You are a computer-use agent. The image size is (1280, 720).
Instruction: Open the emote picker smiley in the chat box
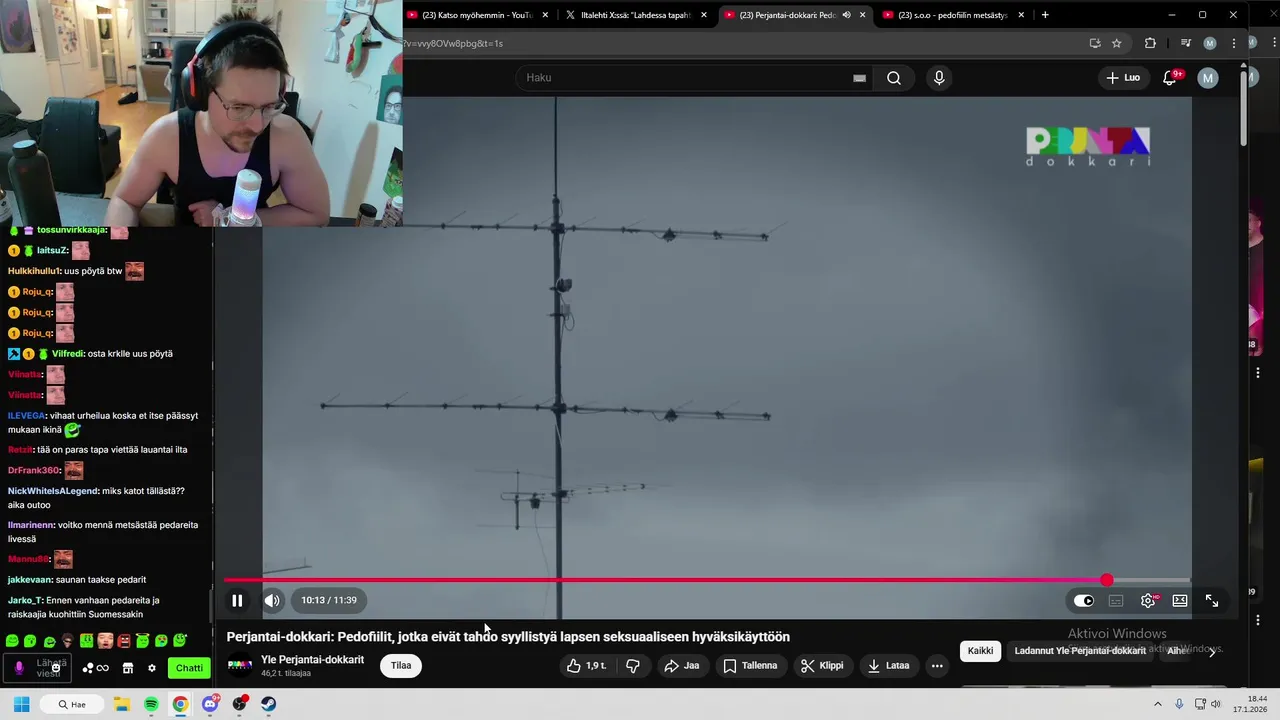click(56, 667)
